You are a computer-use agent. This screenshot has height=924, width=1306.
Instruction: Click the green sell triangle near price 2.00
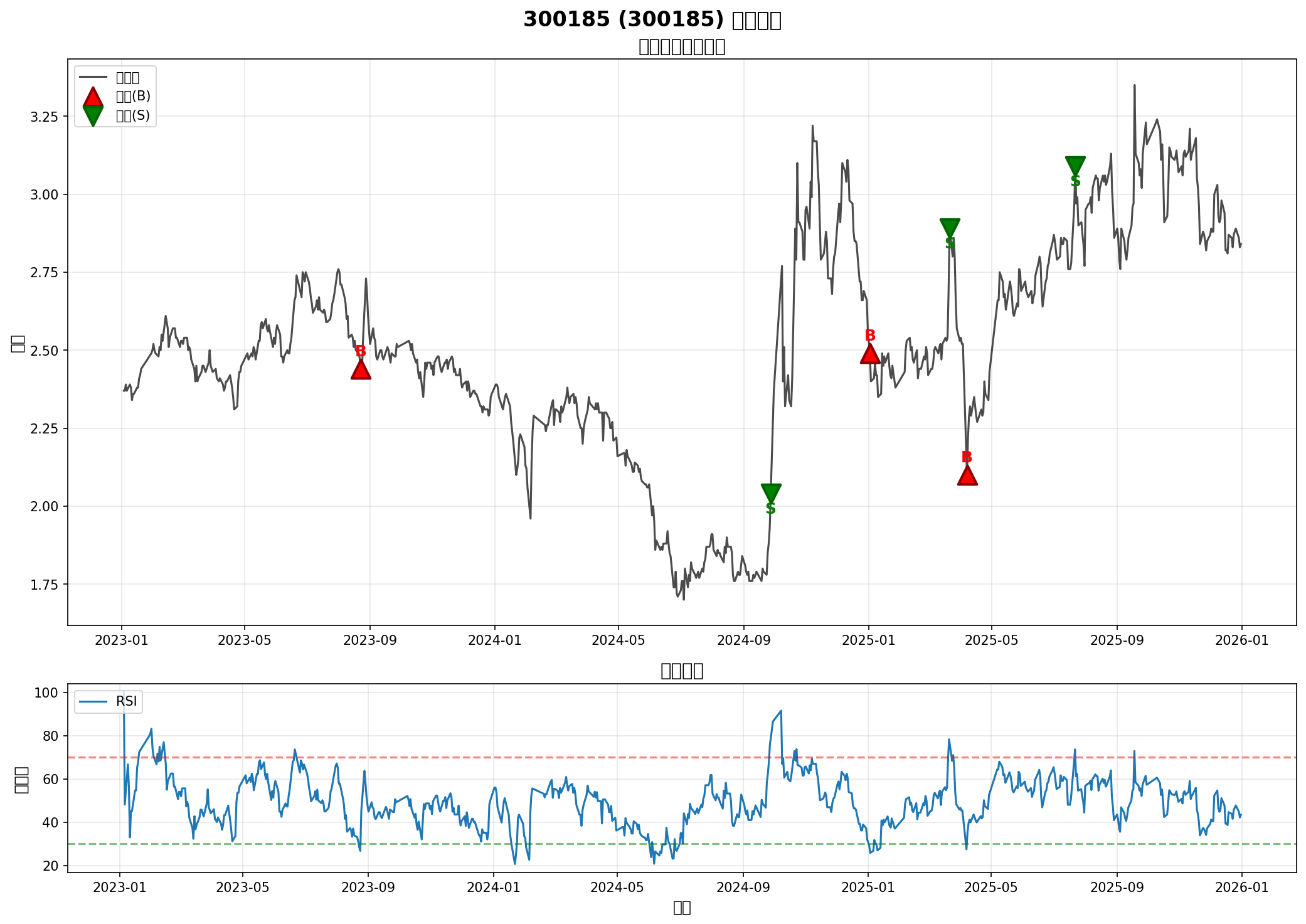pyautogui.click(x=771, y=492)
